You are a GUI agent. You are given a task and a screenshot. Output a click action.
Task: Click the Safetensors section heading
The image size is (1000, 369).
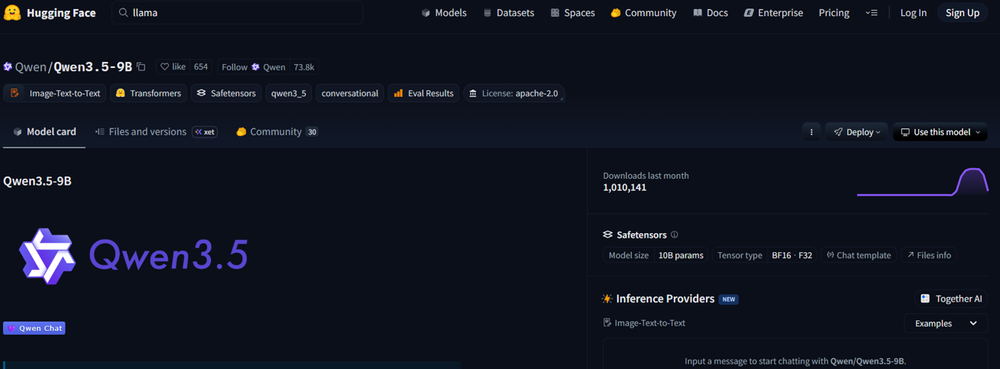[642, 235]
